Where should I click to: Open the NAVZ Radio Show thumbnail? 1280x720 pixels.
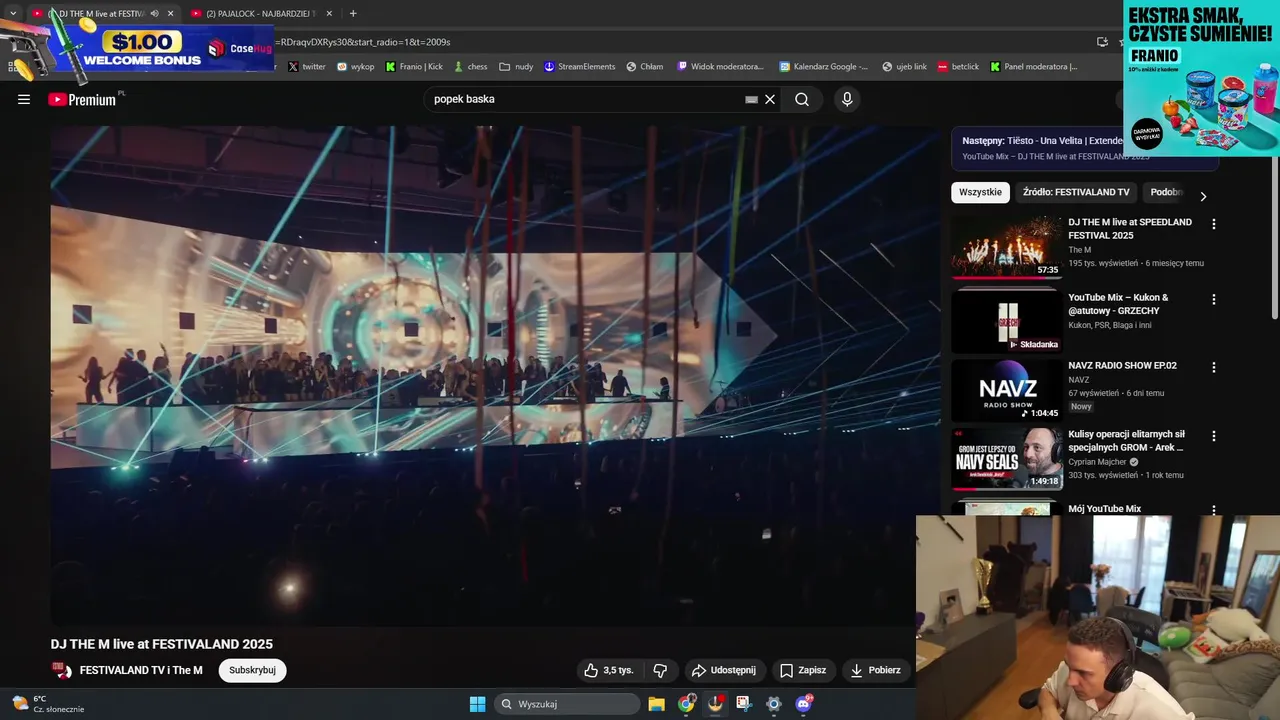[1006, 390]
